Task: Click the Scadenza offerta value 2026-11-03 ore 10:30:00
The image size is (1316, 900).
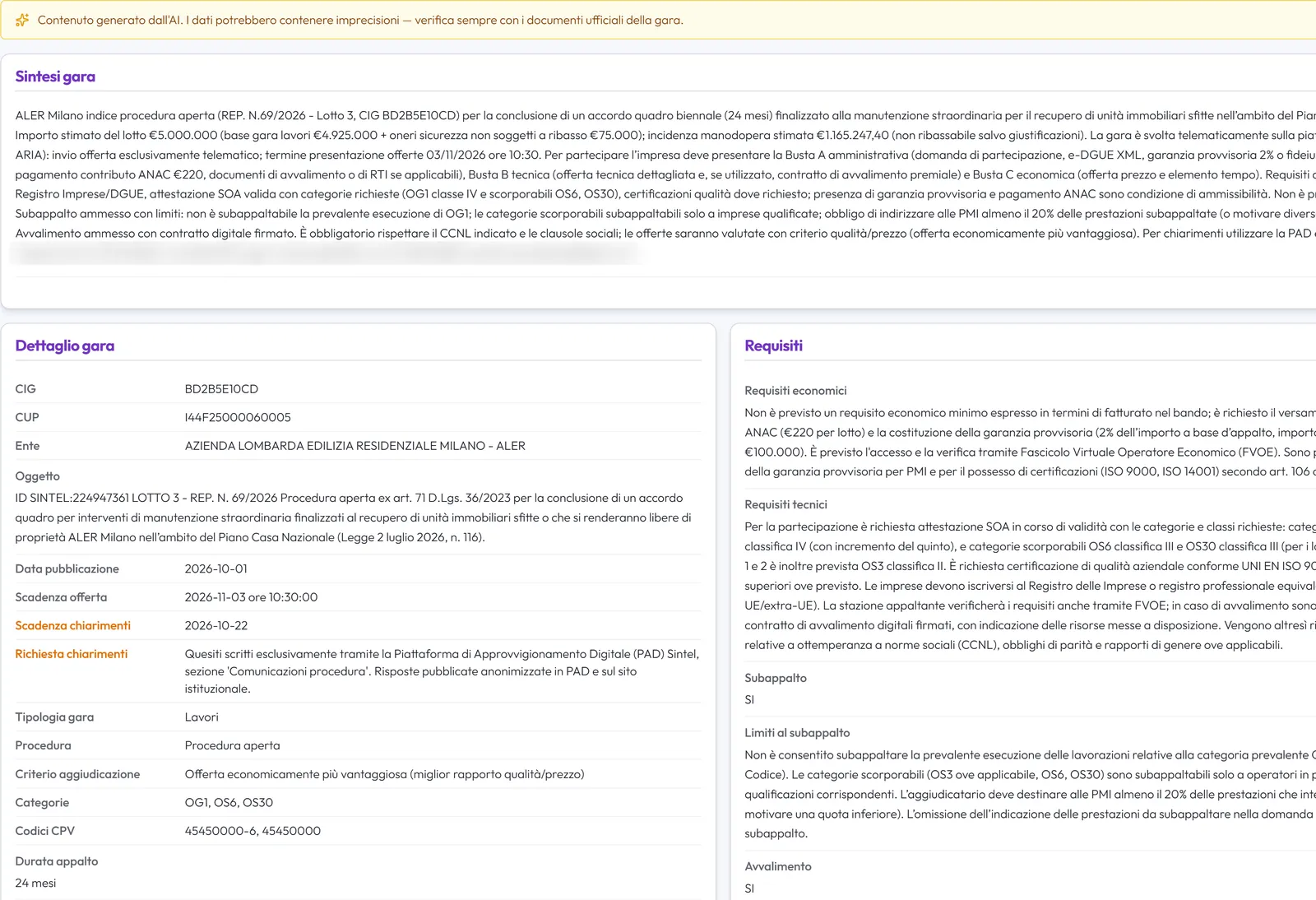Action: pyautogui.click(x=251, y=597)
